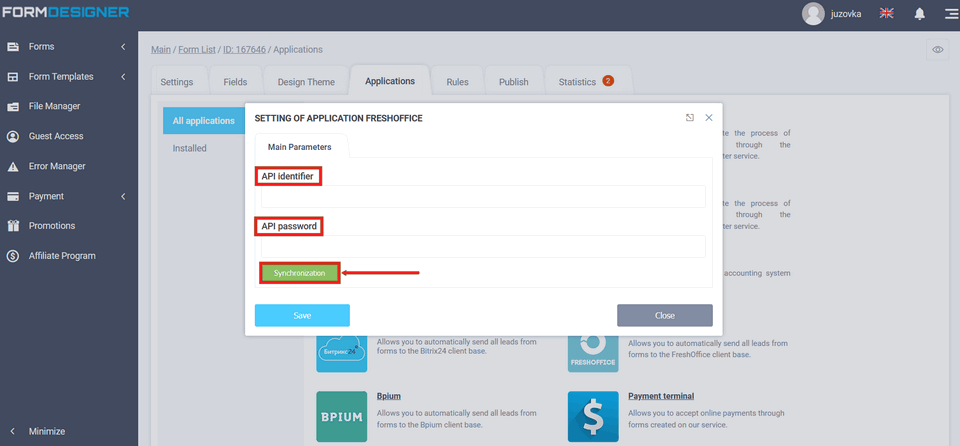Focus the API password input field

484,246
